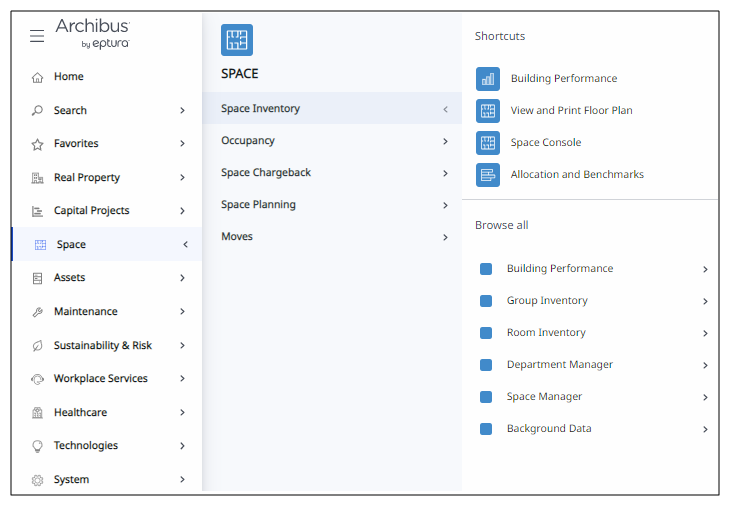Image resolution: width=731 pixels, height=507 pixels.
Task: Open the Space Console shortcut link
Action: (x=545, y=143)
